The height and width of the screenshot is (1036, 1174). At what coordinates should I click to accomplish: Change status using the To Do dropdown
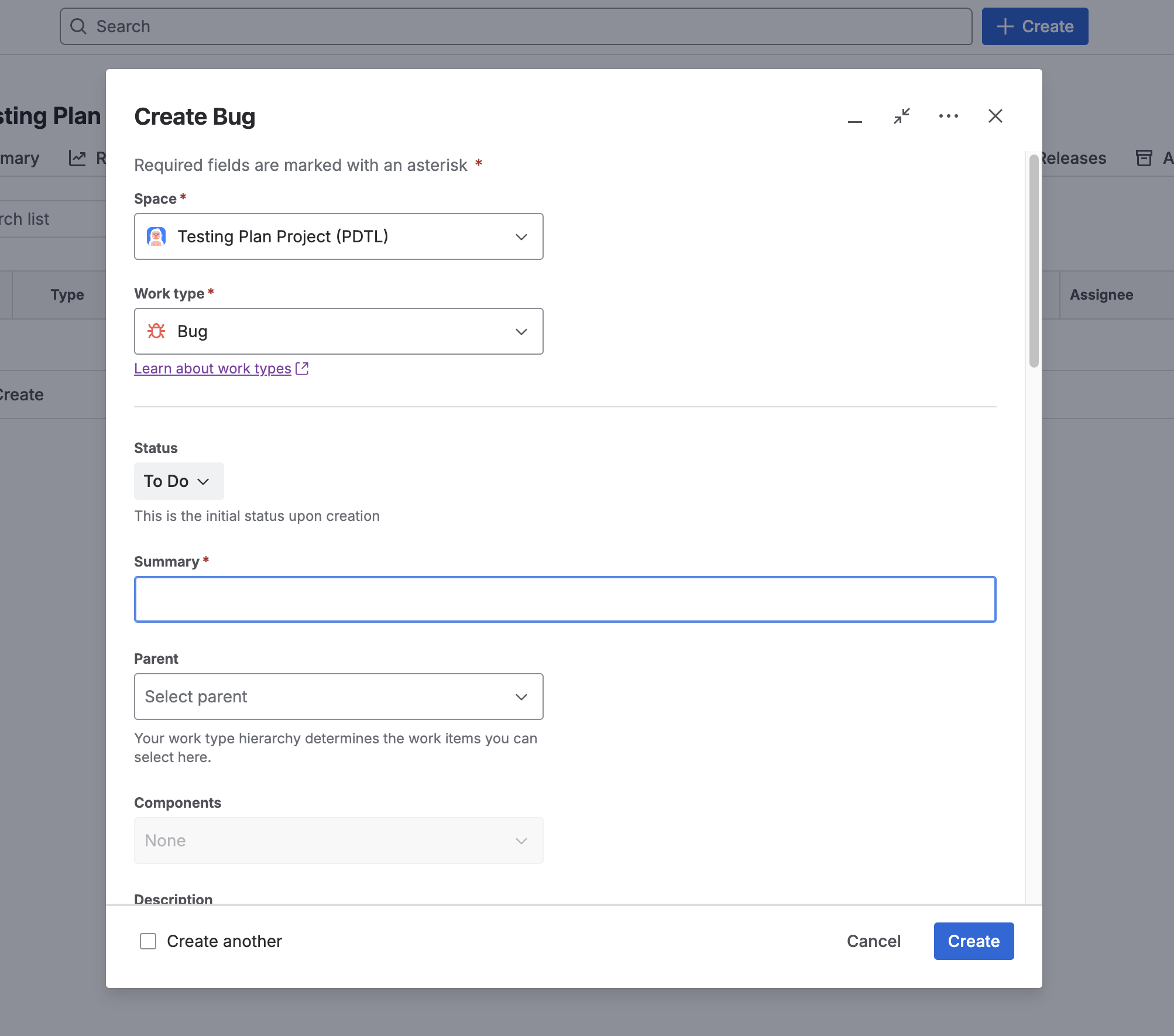point(178,481)
